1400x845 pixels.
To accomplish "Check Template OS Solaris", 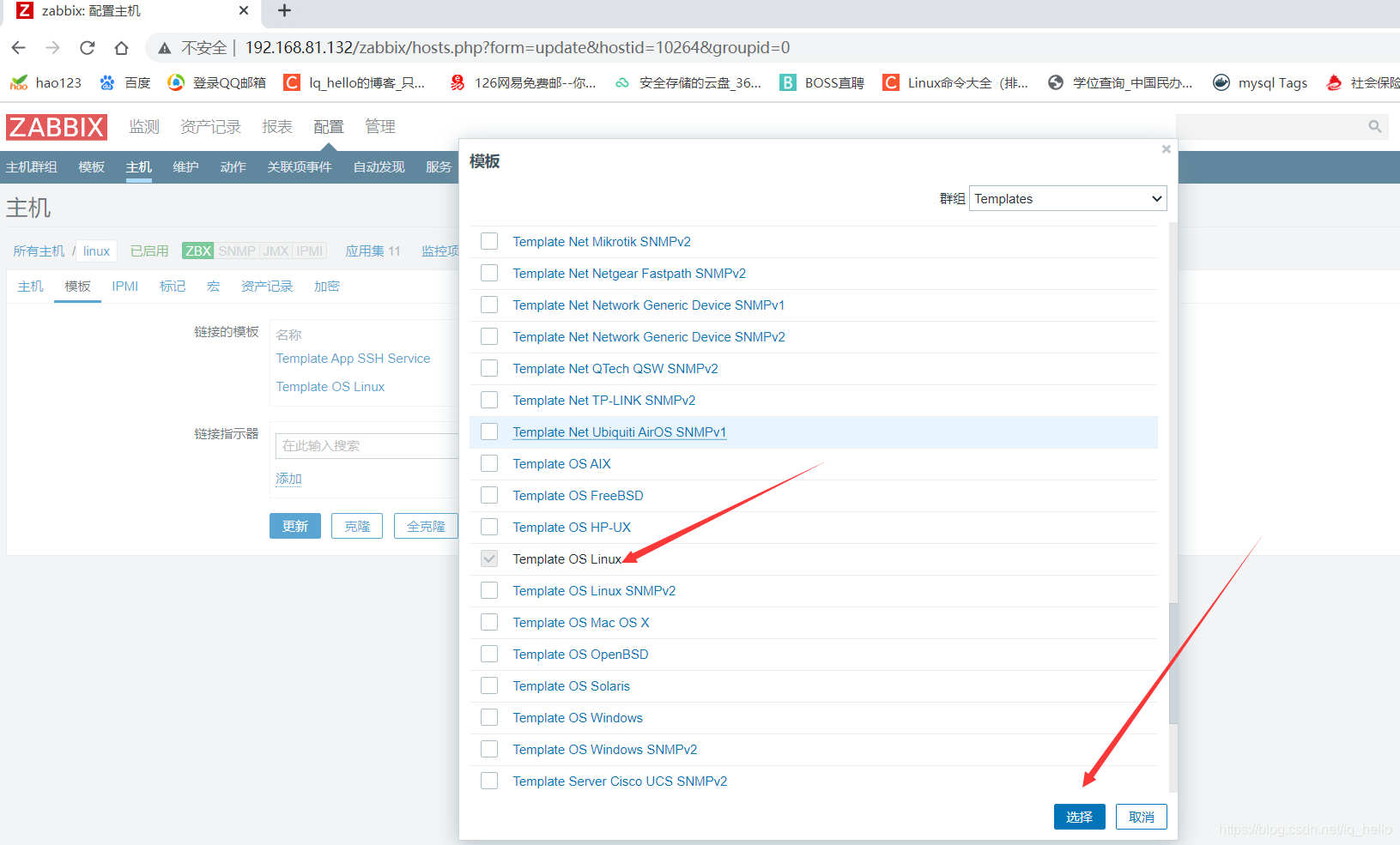I will (x=489, y=685).
